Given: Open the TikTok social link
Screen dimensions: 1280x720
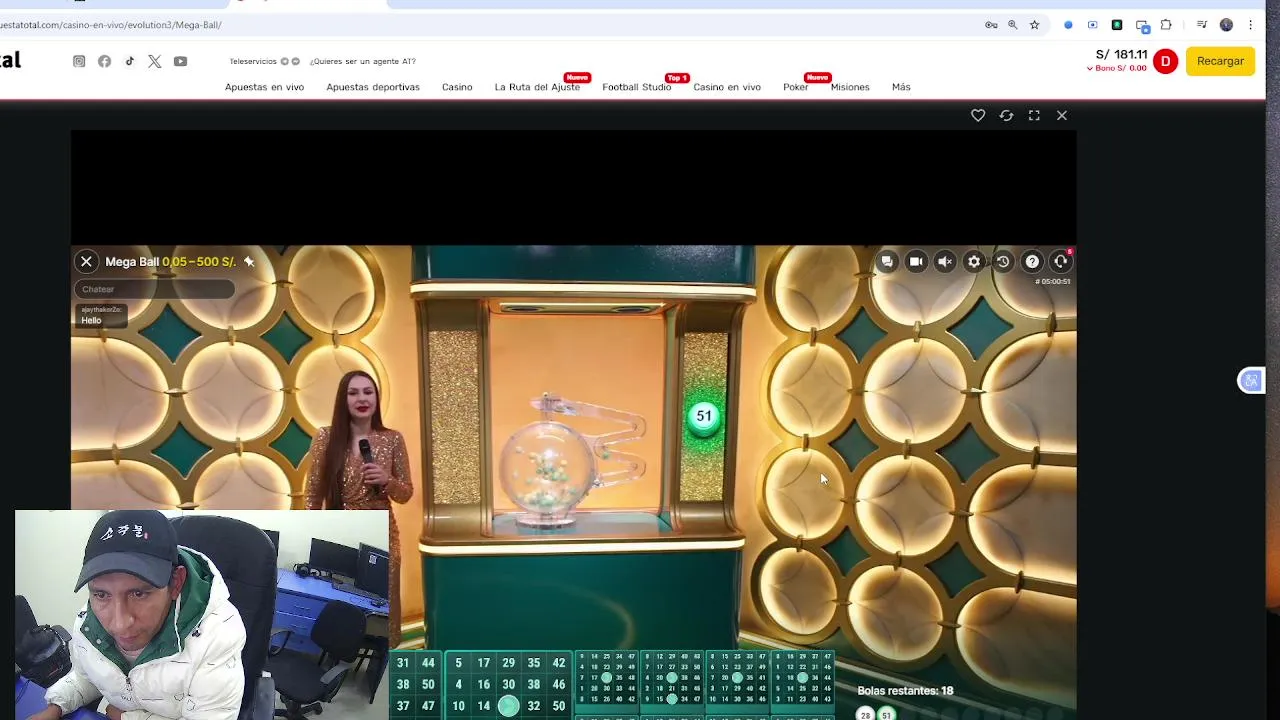Looking at the screenshot, I should [x=129, y=61].
